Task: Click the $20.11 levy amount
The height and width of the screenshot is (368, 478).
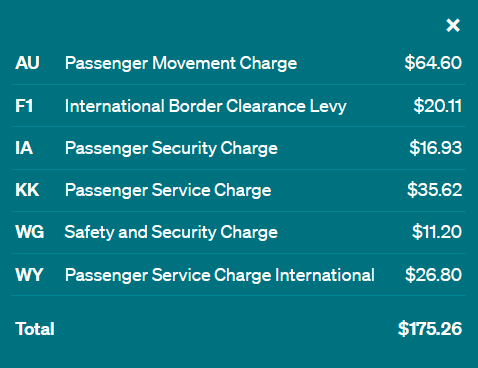Action: coord(438,106)
